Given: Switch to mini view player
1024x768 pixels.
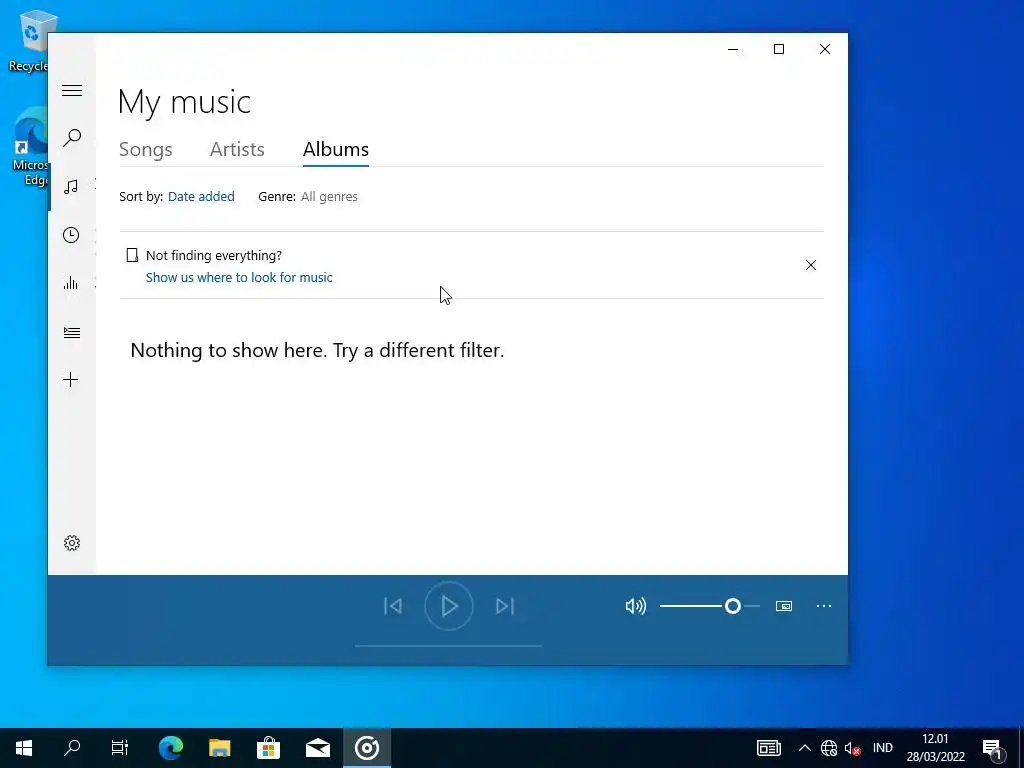Looking at the screenshot, I should [x=784, y=607].
